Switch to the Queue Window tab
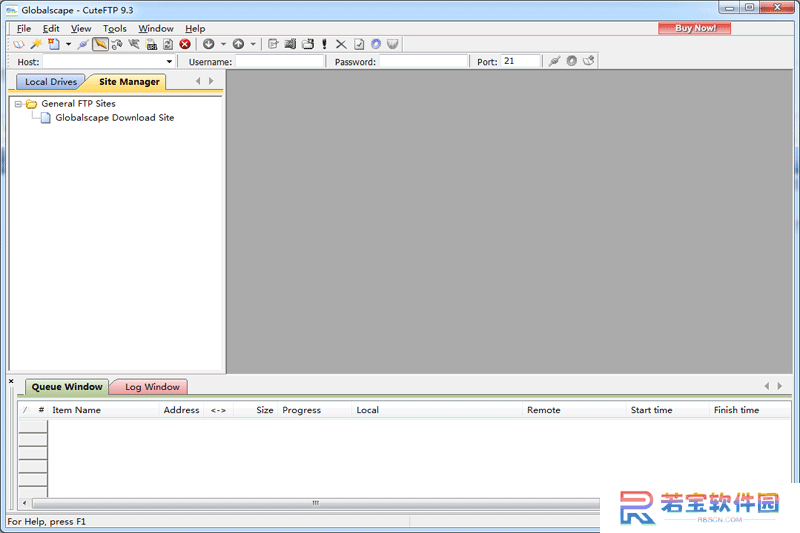The image size is (800, 533). 67,387
